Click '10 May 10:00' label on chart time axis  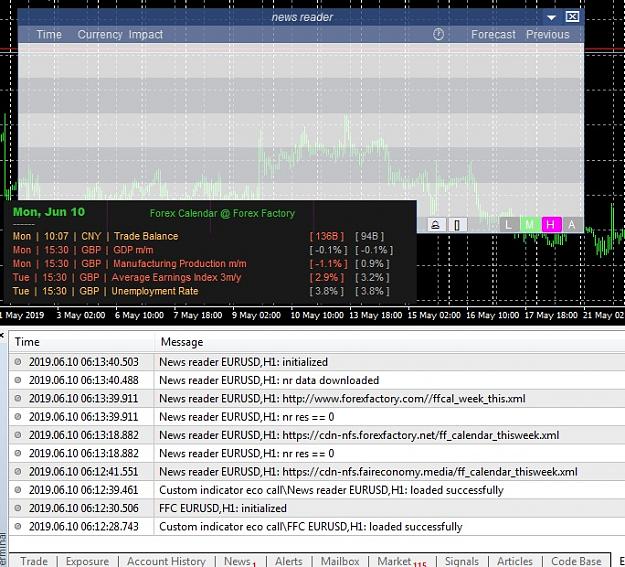coord(317,315)
